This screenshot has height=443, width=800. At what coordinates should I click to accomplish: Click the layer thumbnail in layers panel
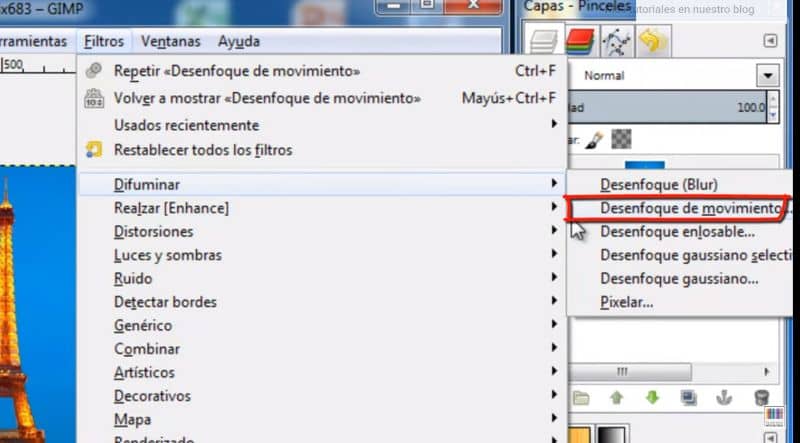click(x=644, y=166)
